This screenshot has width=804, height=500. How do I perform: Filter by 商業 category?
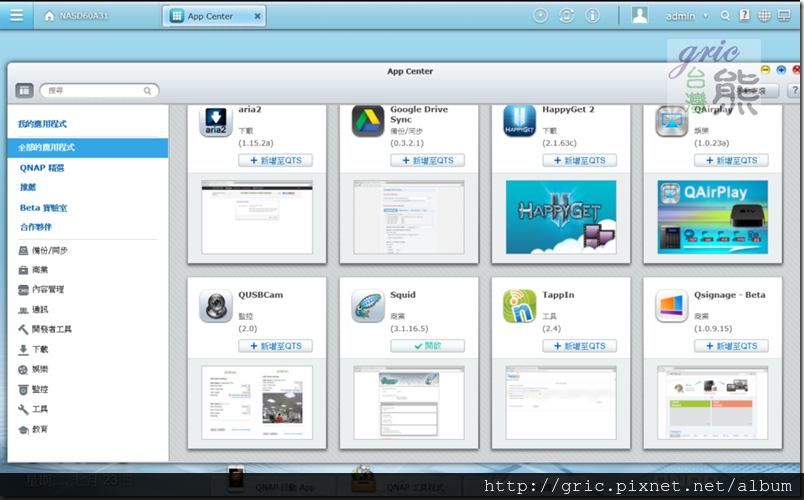[33, 270]
